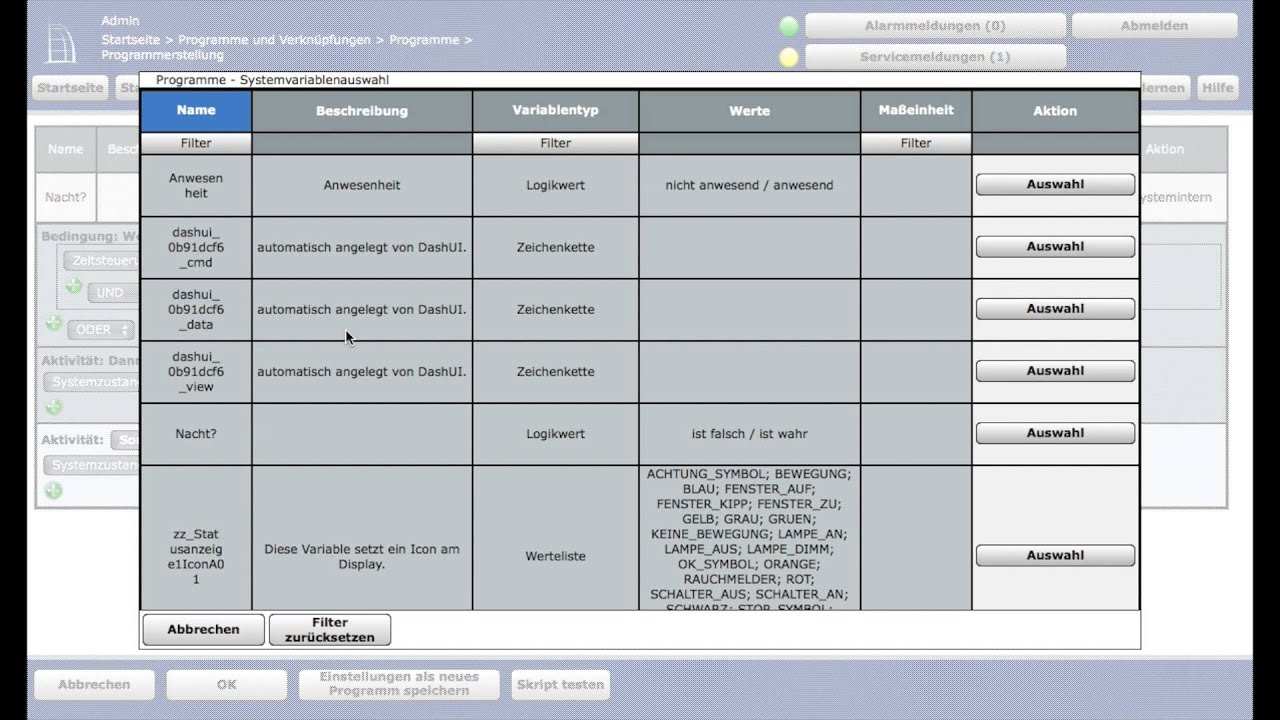Open the Variablentyp column filter
Image resolution: width=1280 pixels, height=720 pixels.
coord(555,143)
